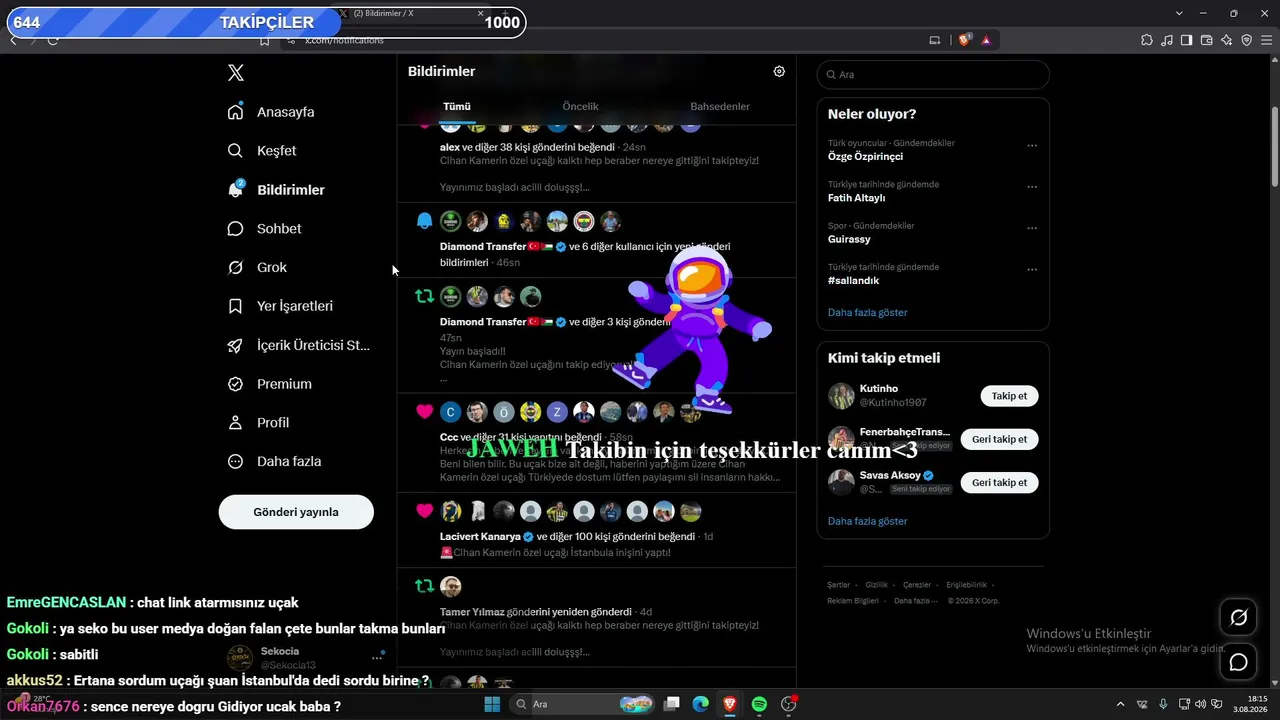Switch to the Bahsedenler tab
This screenshot has height=720, width=1280.
tap(720, 106)
